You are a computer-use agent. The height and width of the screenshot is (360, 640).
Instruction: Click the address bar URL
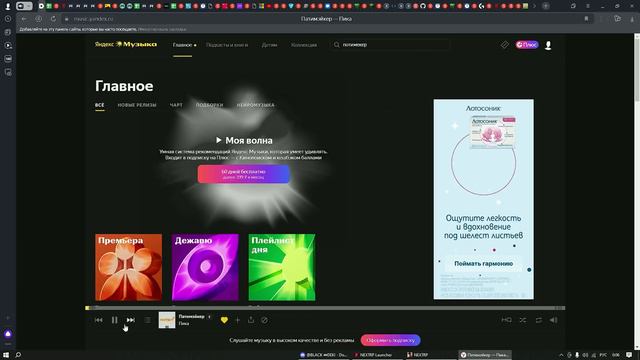pyautogui.click(x=93, y=19)
